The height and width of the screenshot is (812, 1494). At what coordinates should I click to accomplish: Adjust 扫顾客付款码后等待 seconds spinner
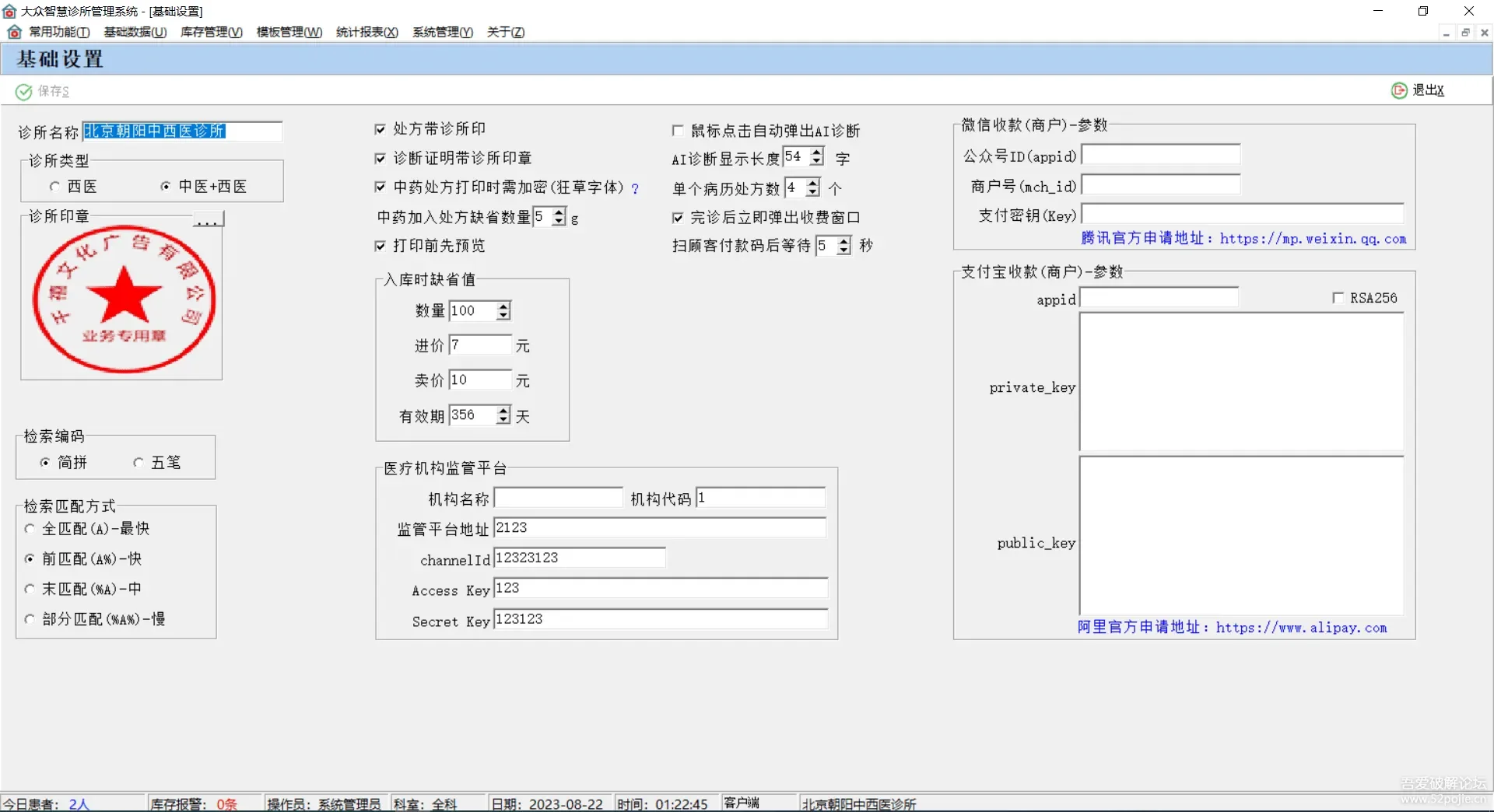(x=844, y=246)
